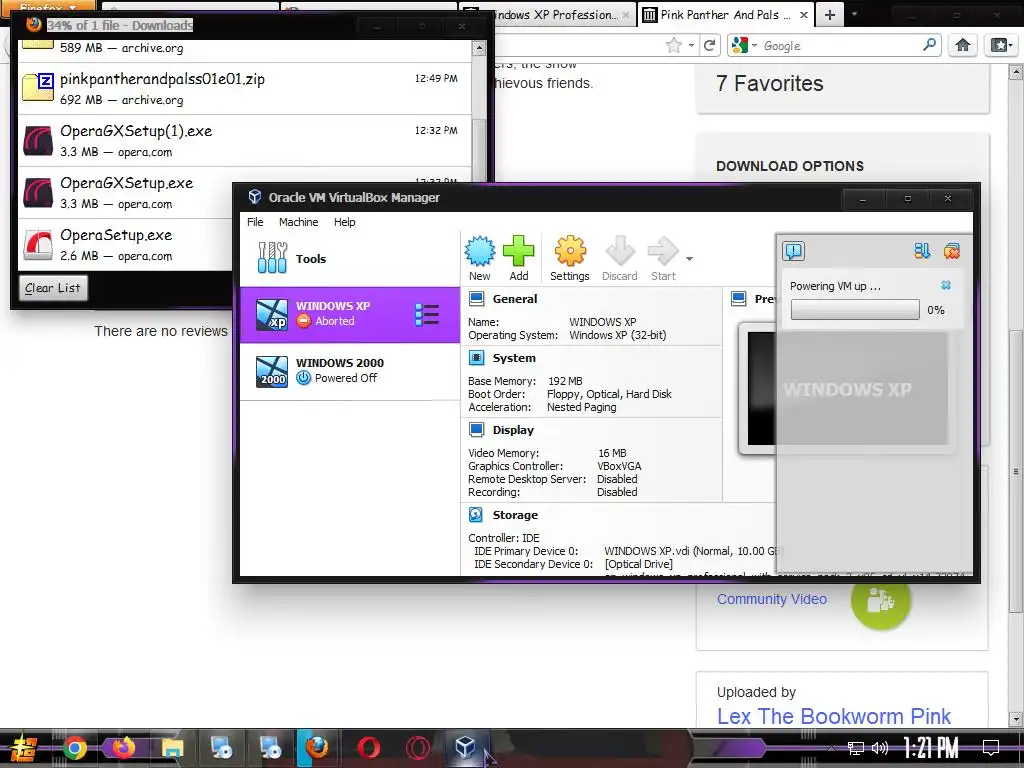Click the Powering VM up progress bar
The height and width of the screenshot is (768, 1024).
[855, 310]
